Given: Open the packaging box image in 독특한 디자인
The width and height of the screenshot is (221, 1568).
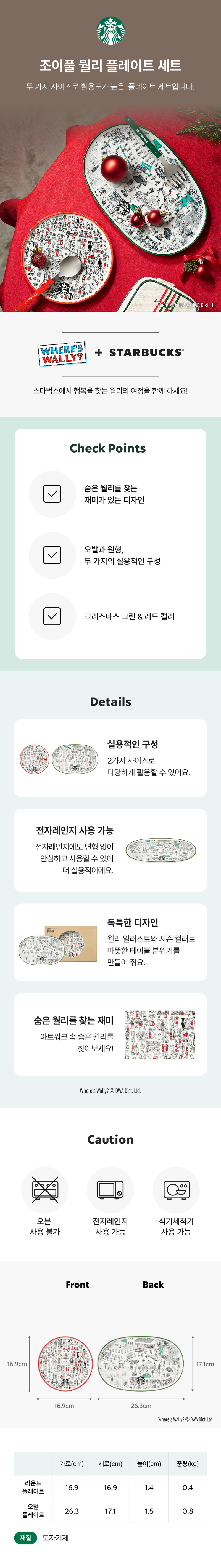Looking at the screenshot, I should [59, 944].
